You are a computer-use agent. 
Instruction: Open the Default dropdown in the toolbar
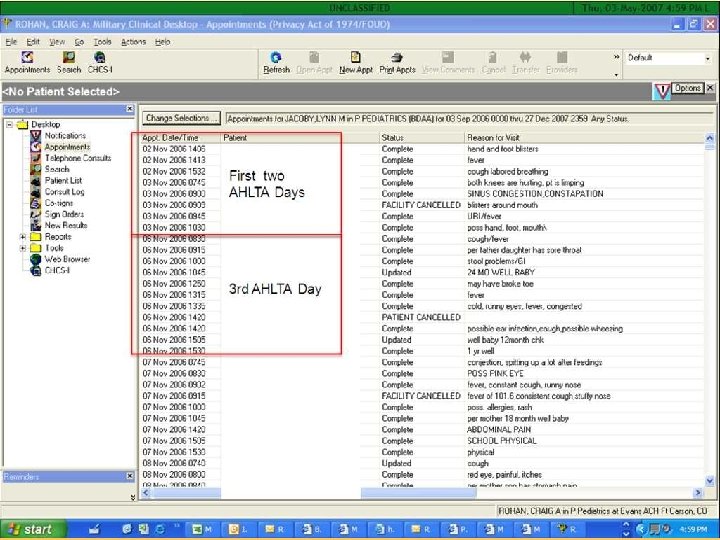click(668, 58)
